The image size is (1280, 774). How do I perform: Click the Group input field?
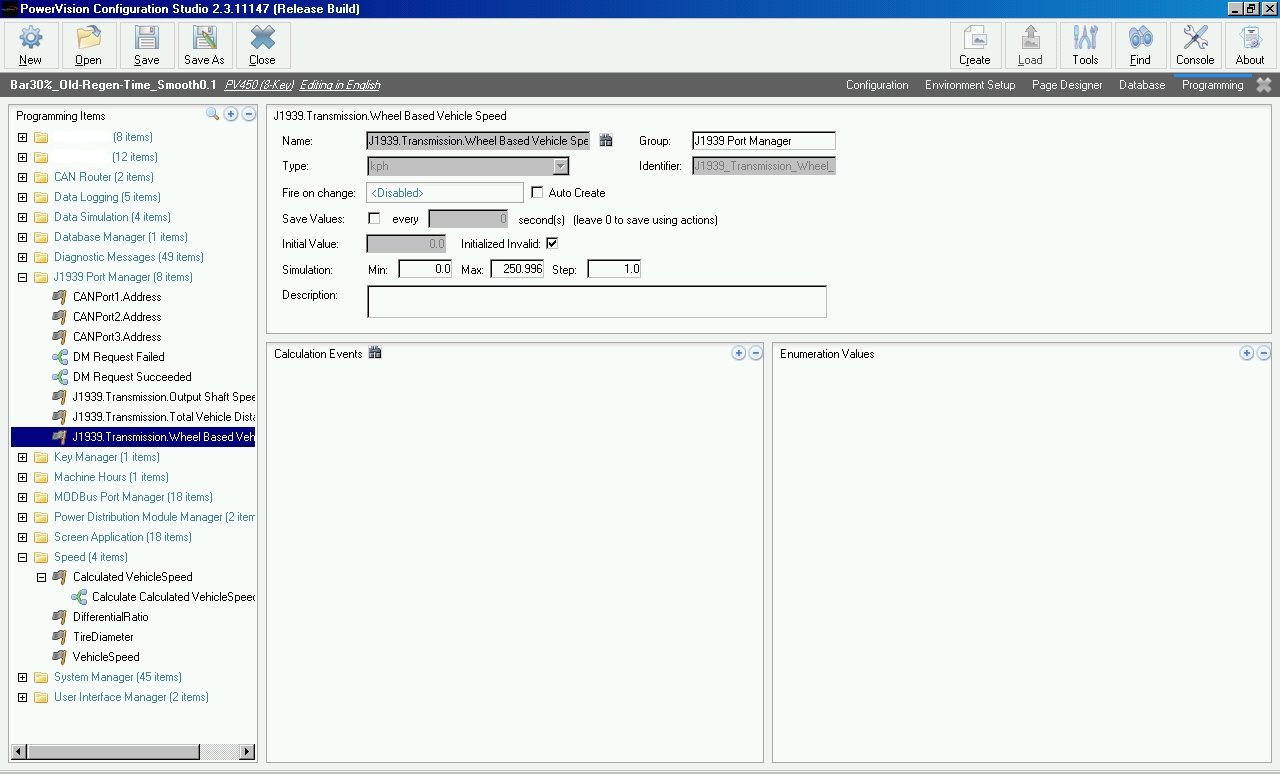tap(764, 141)
